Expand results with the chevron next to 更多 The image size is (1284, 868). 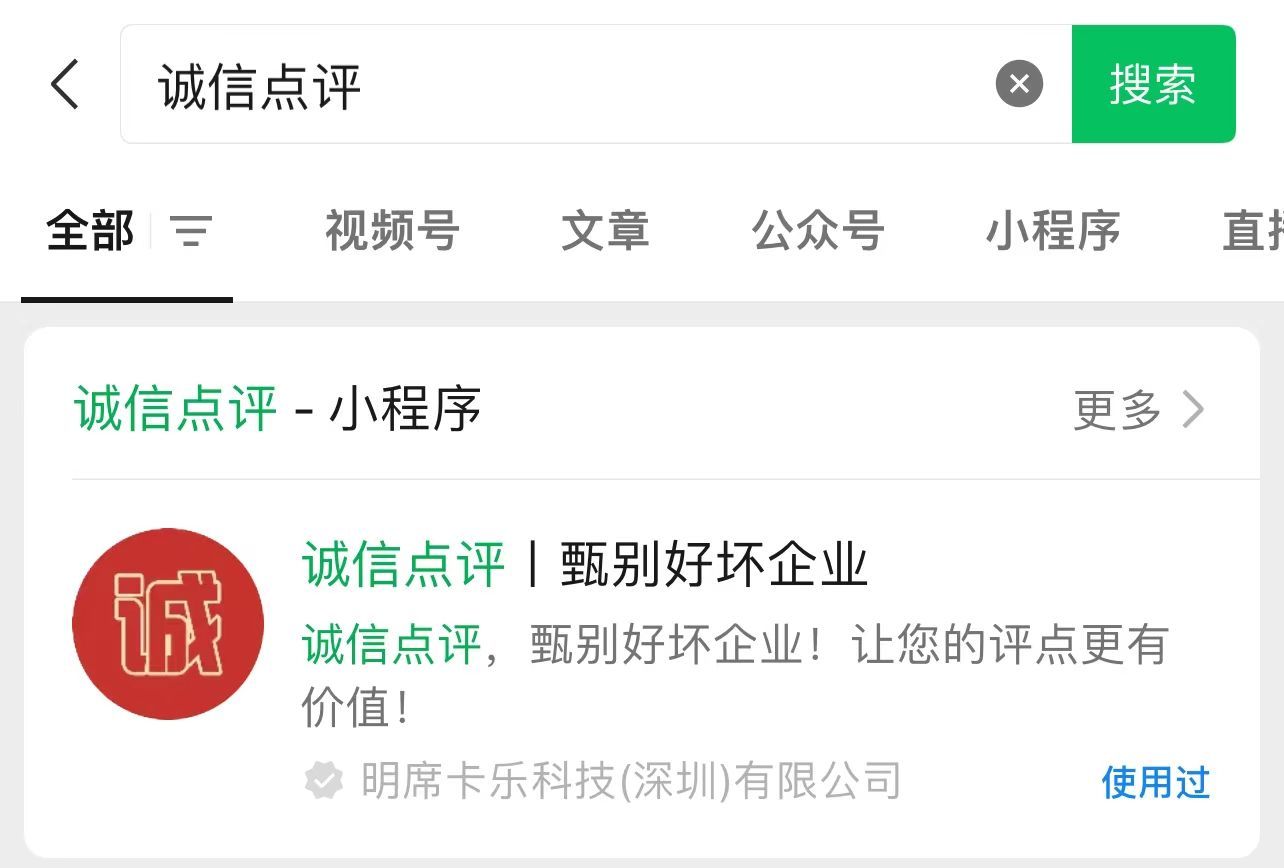click(x=1193, y=410)
